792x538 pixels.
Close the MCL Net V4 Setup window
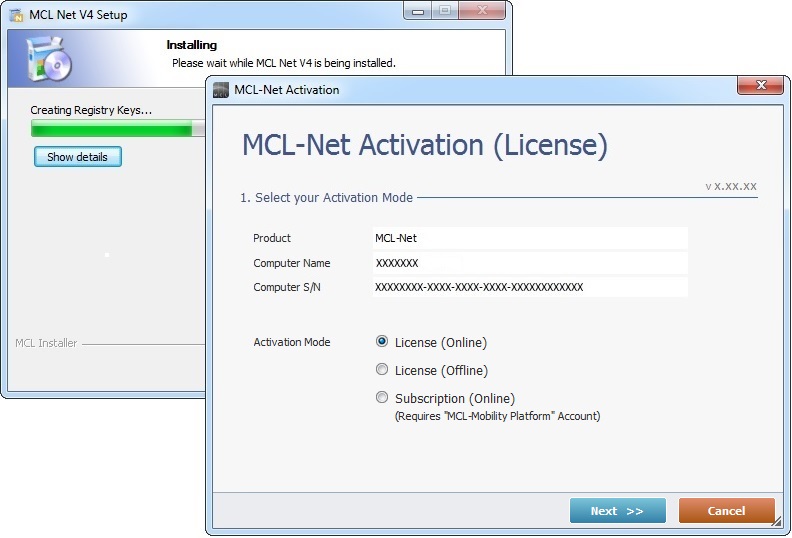[482, 11]
